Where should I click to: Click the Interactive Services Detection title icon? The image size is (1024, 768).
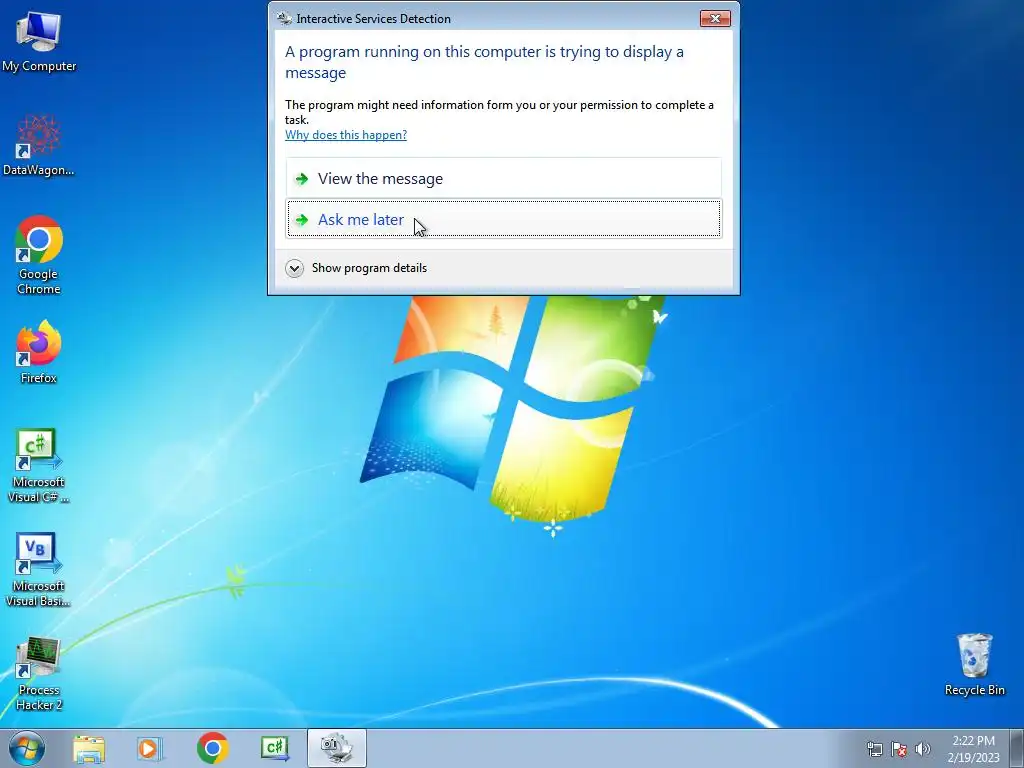tap(284, 18)
